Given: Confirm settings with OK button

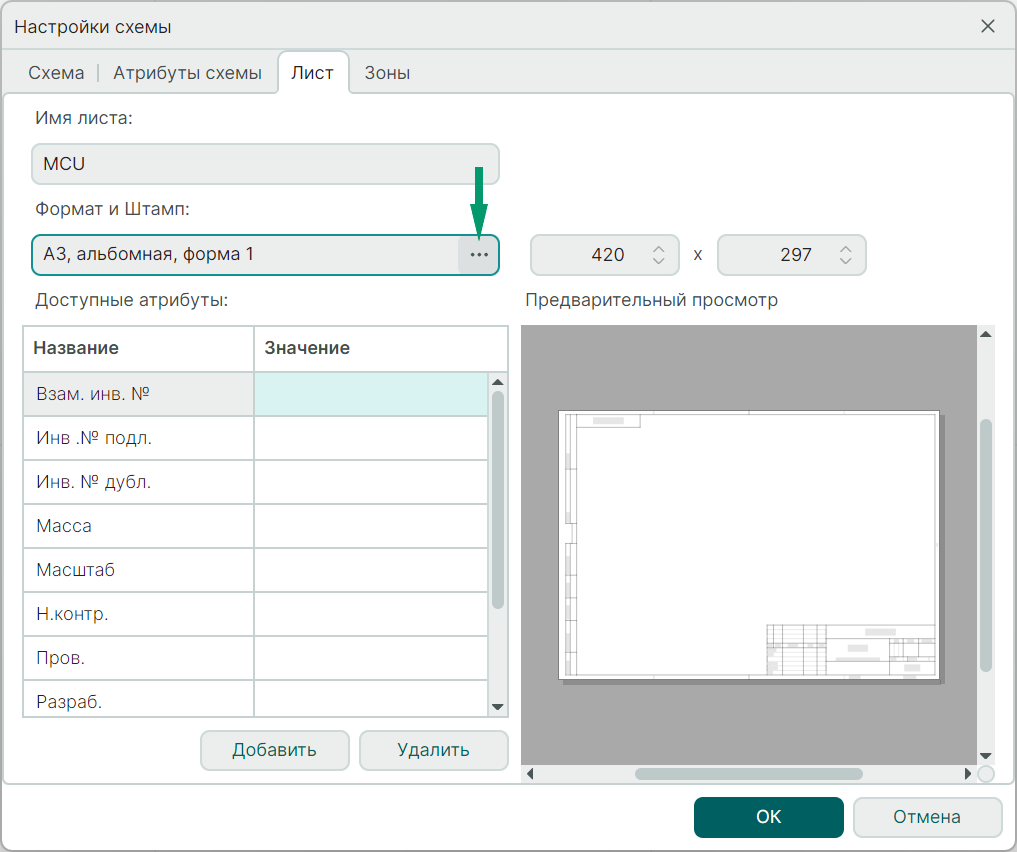Looking at the screenshot, I should pyautogui.click(x=768, y=817).
